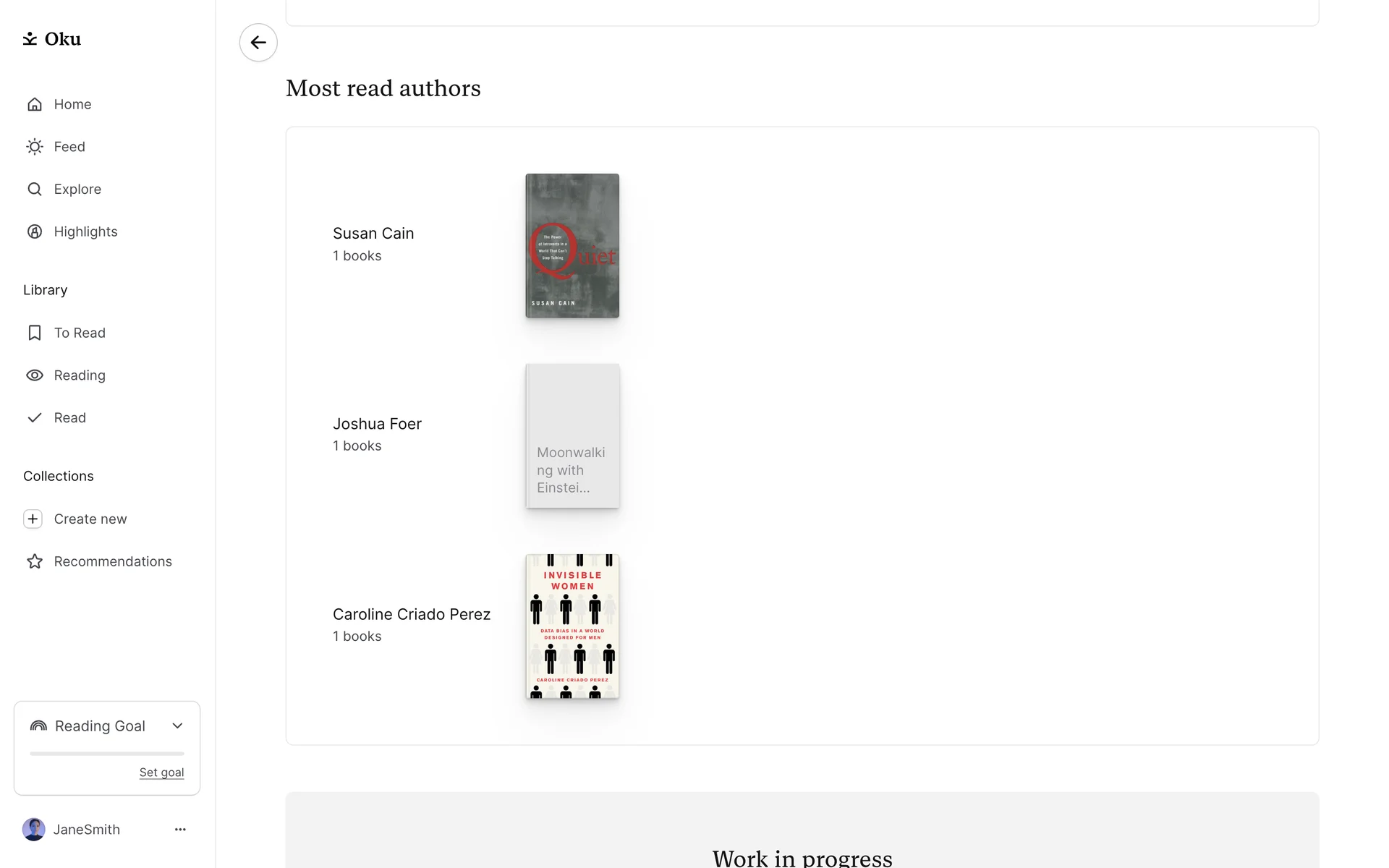Click the Set goal link
The image size is (1389, 868).
(x=161, y=773)
